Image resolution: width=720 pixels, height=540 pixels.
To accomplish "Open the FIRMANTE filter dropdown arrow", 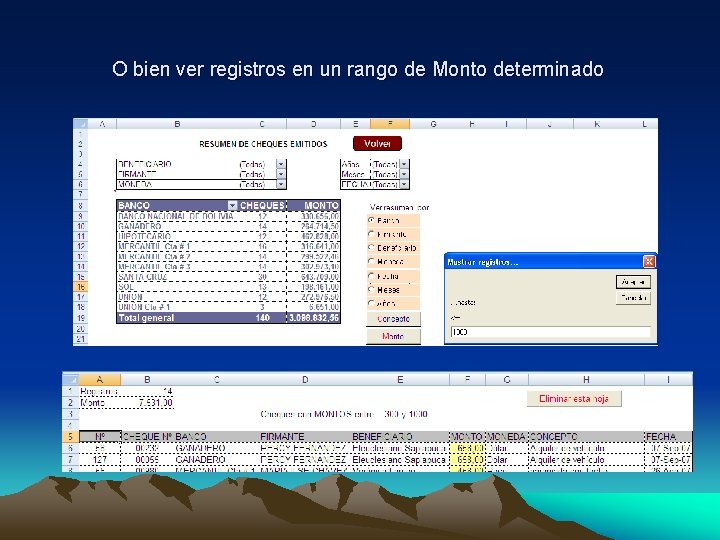I will [x=281, y=174].
